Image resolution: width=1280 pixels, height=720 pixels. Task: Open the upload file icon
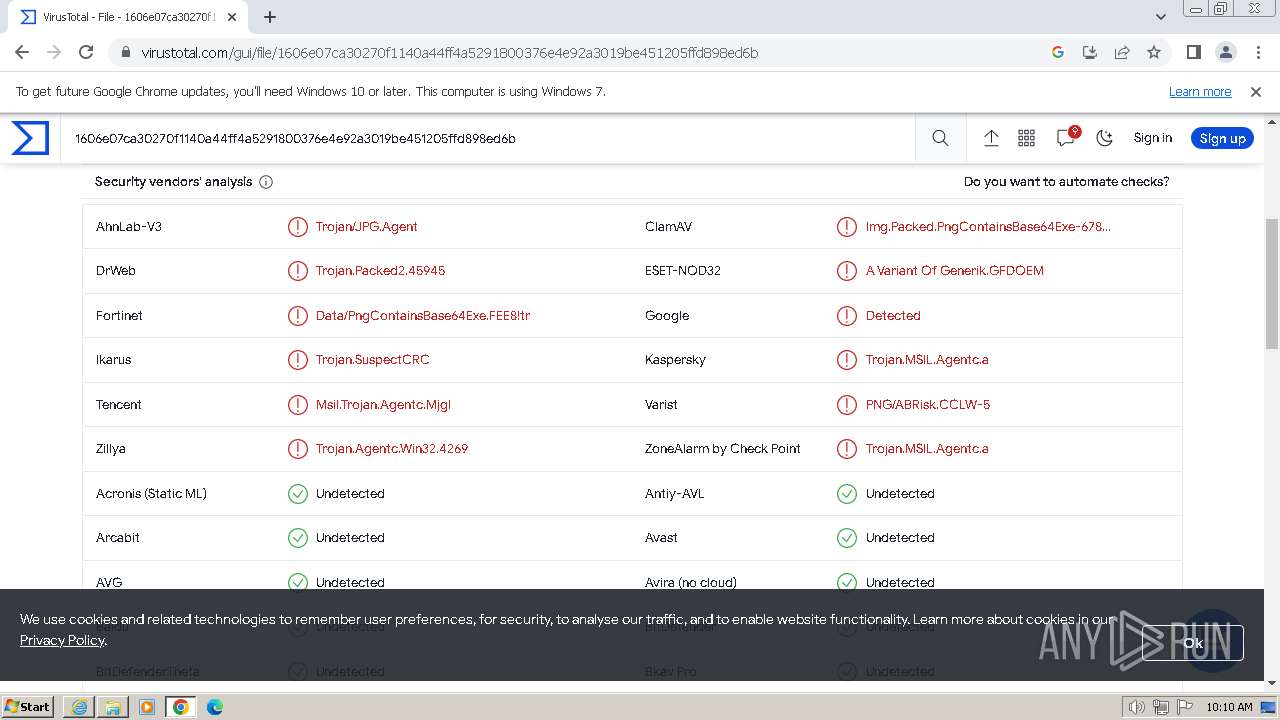click(991, 138)
